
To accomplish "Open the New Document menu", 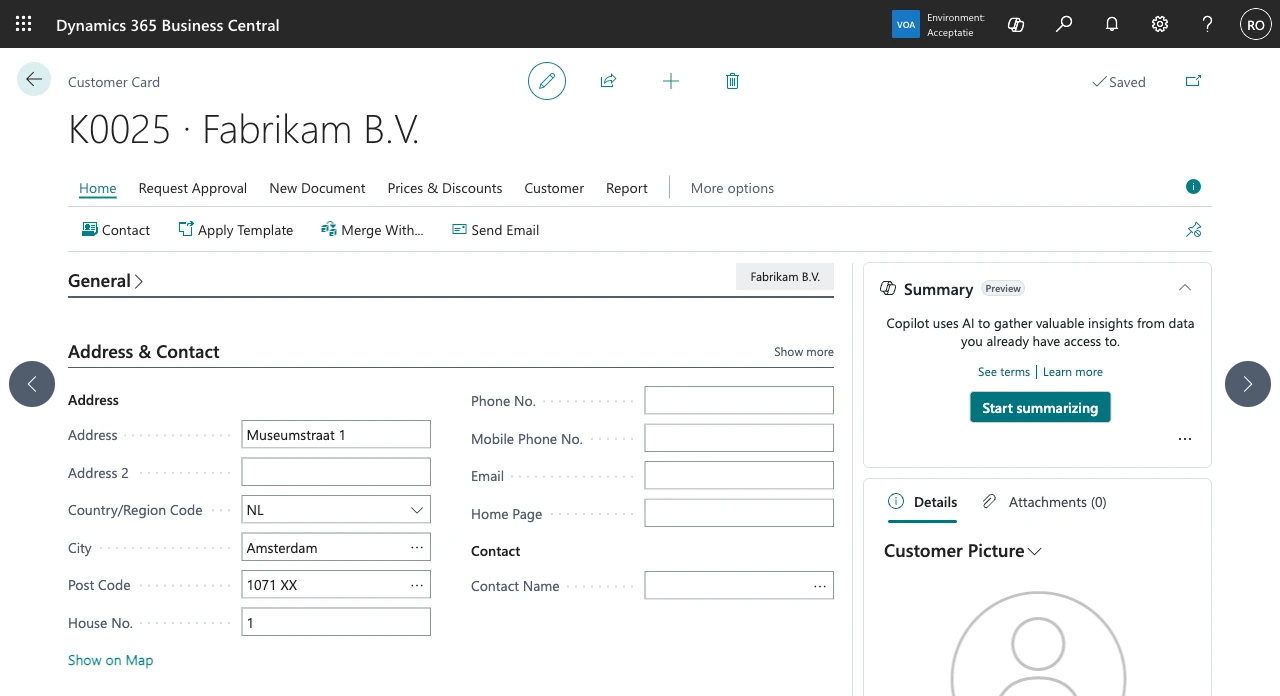I will click(317, 188).
